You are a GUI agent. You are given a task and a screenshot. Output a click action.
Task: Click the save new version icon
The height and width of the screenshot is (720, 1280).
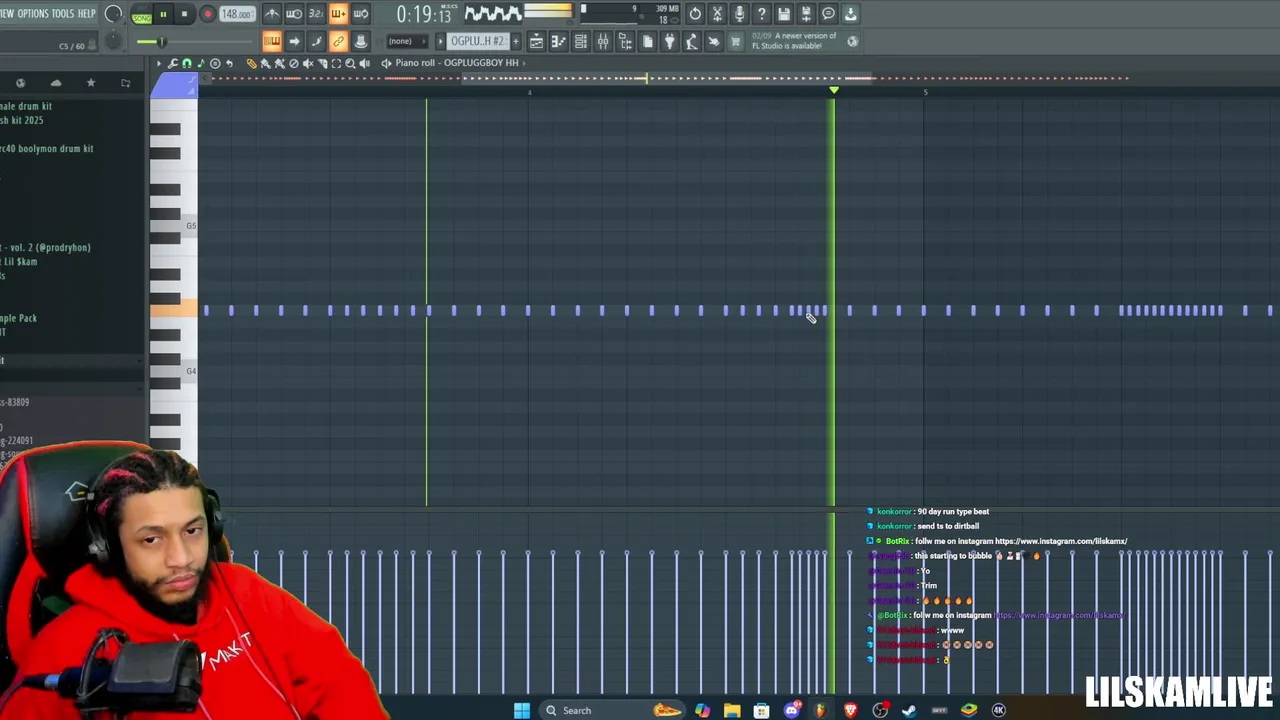tap(806, 14)
